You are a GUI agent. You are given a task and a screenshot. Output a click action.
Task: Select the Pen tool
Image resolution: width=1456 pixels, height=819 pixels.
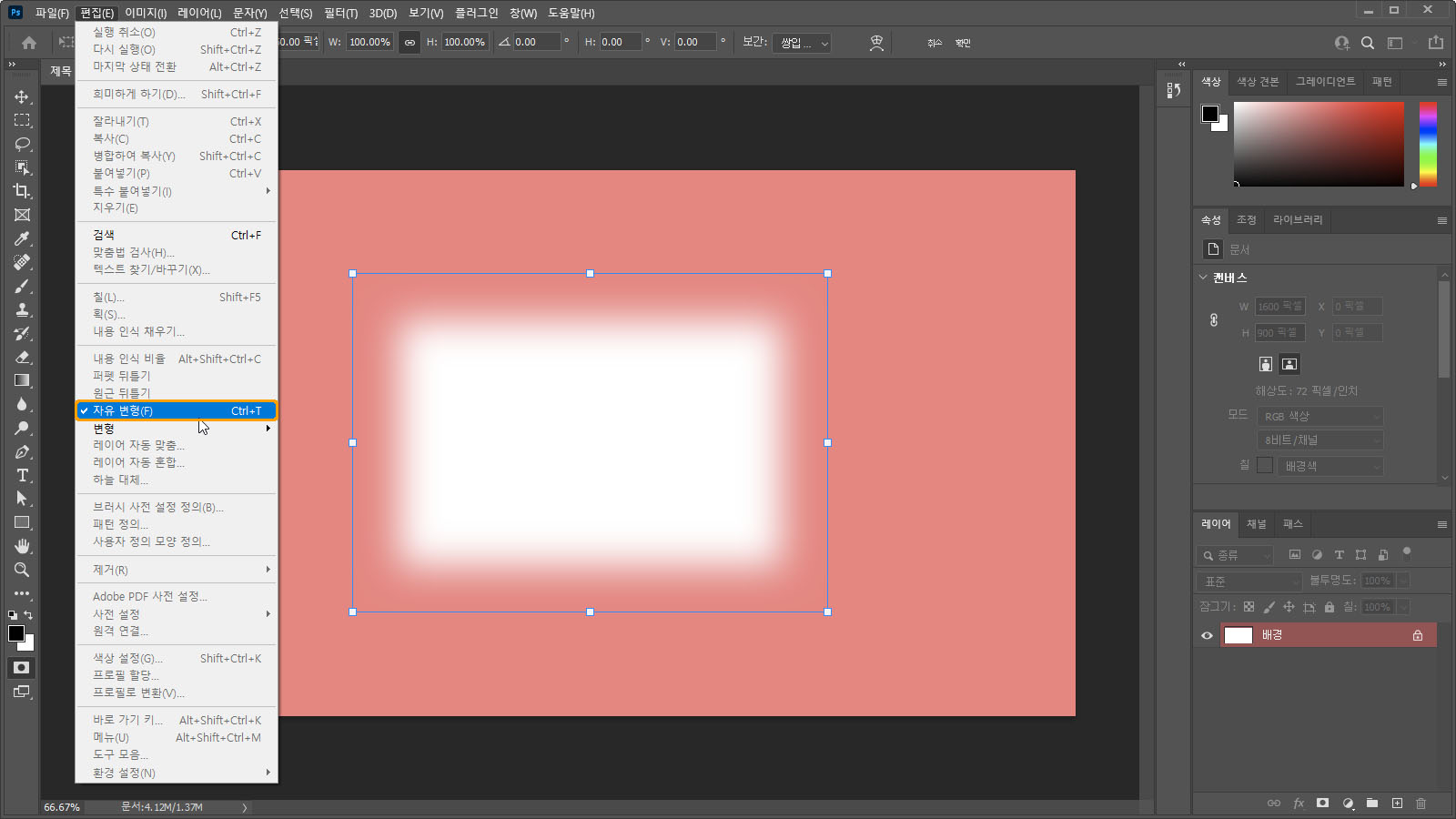[x=22, y=451]
